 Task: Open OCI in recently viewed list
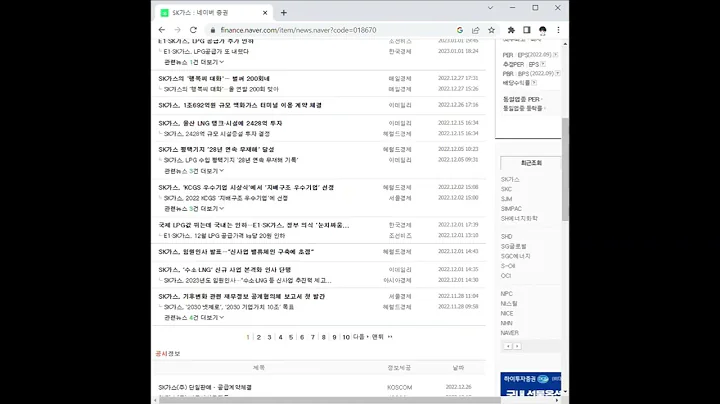[x=506, y=275]
